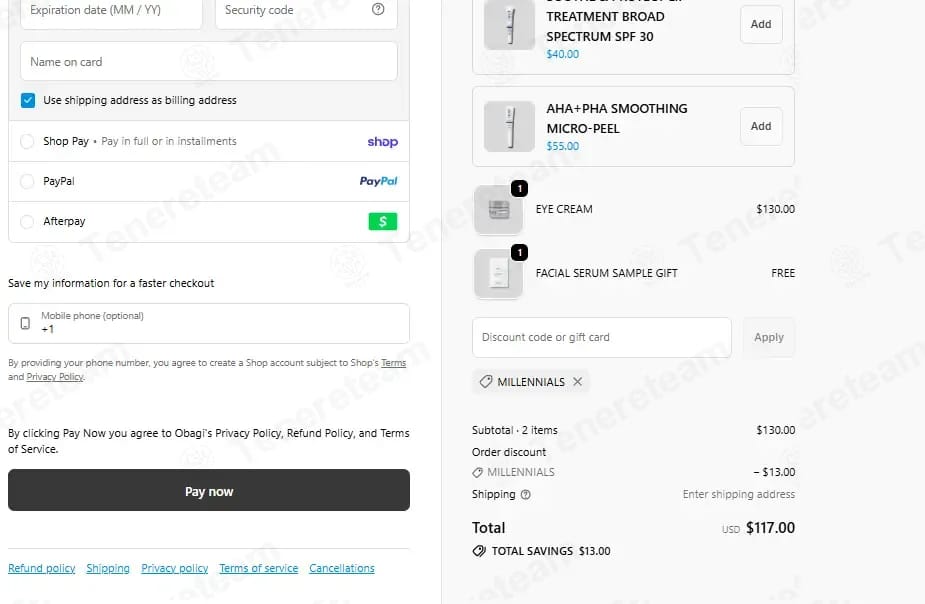Screen dimensions: 925x604
Task: Click the Name on card field
Action: click(209, 61)
